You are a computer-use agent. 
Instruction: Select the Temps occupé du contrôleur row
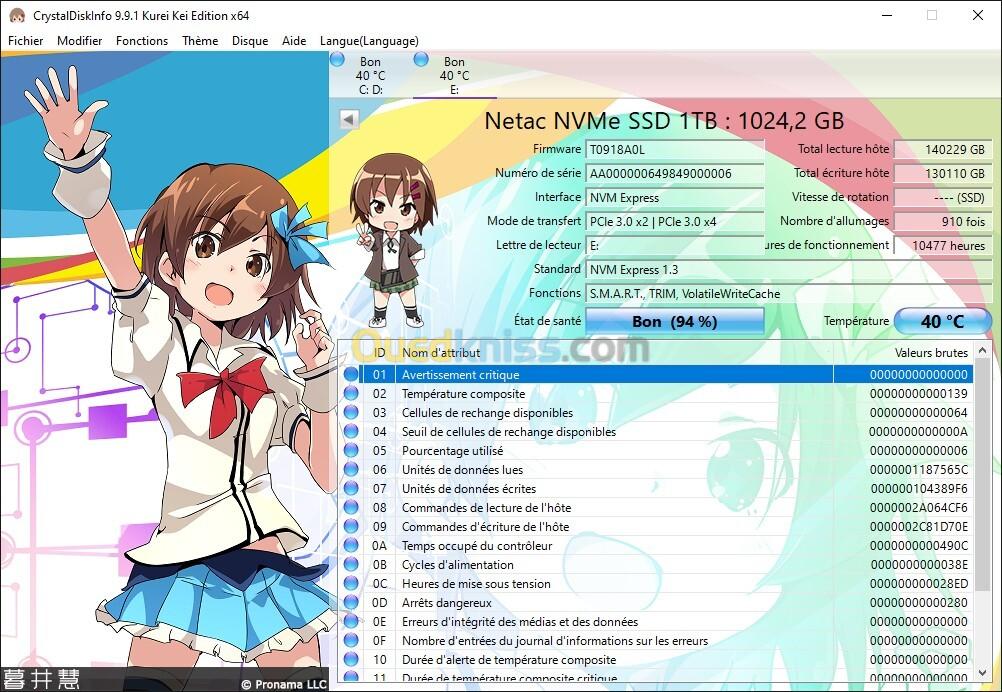click(658, 546)
